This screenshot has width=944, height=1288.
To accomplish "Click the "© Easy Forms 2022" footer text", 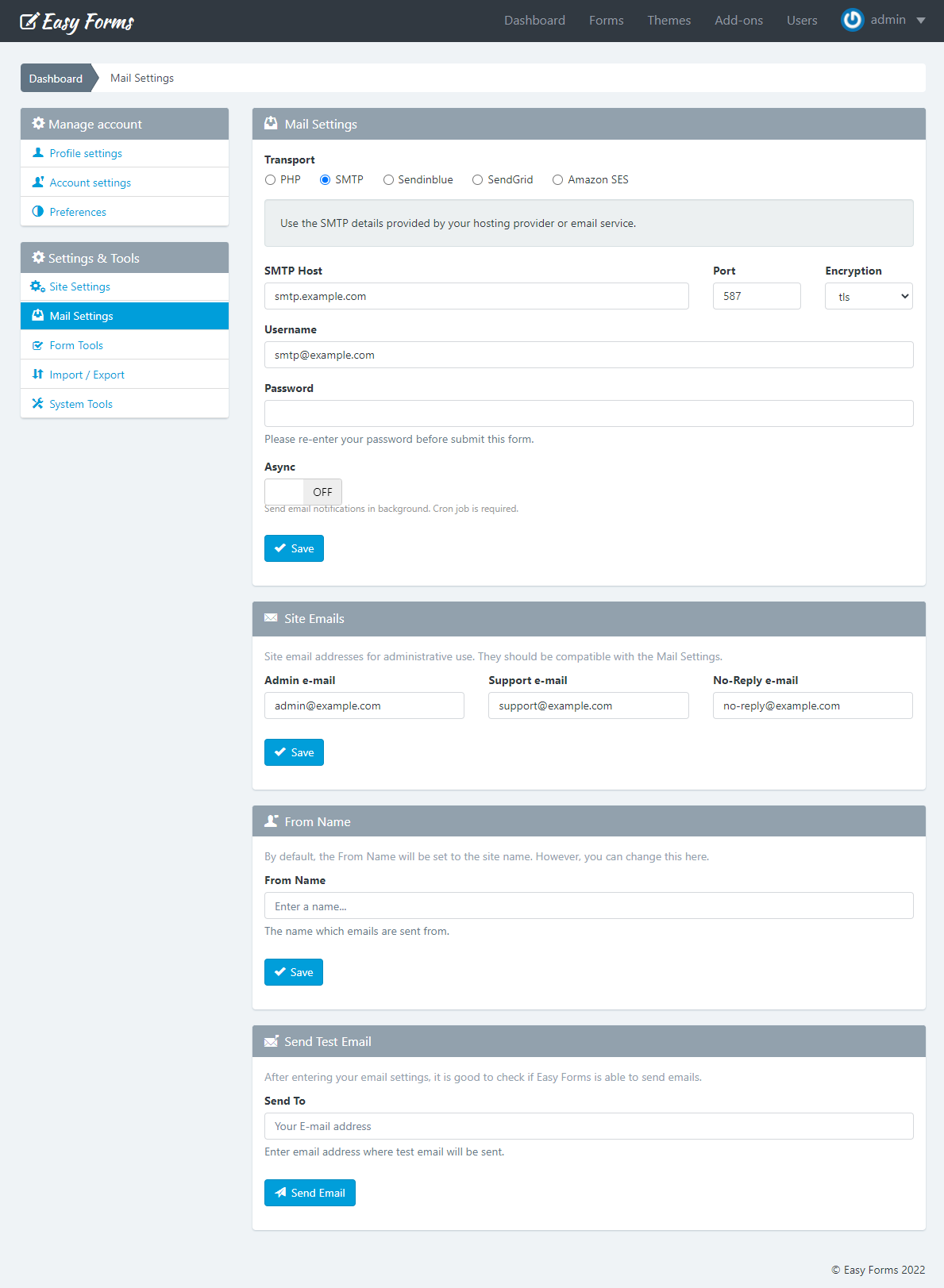I will pyautogui.click(x=878, y=1270).
